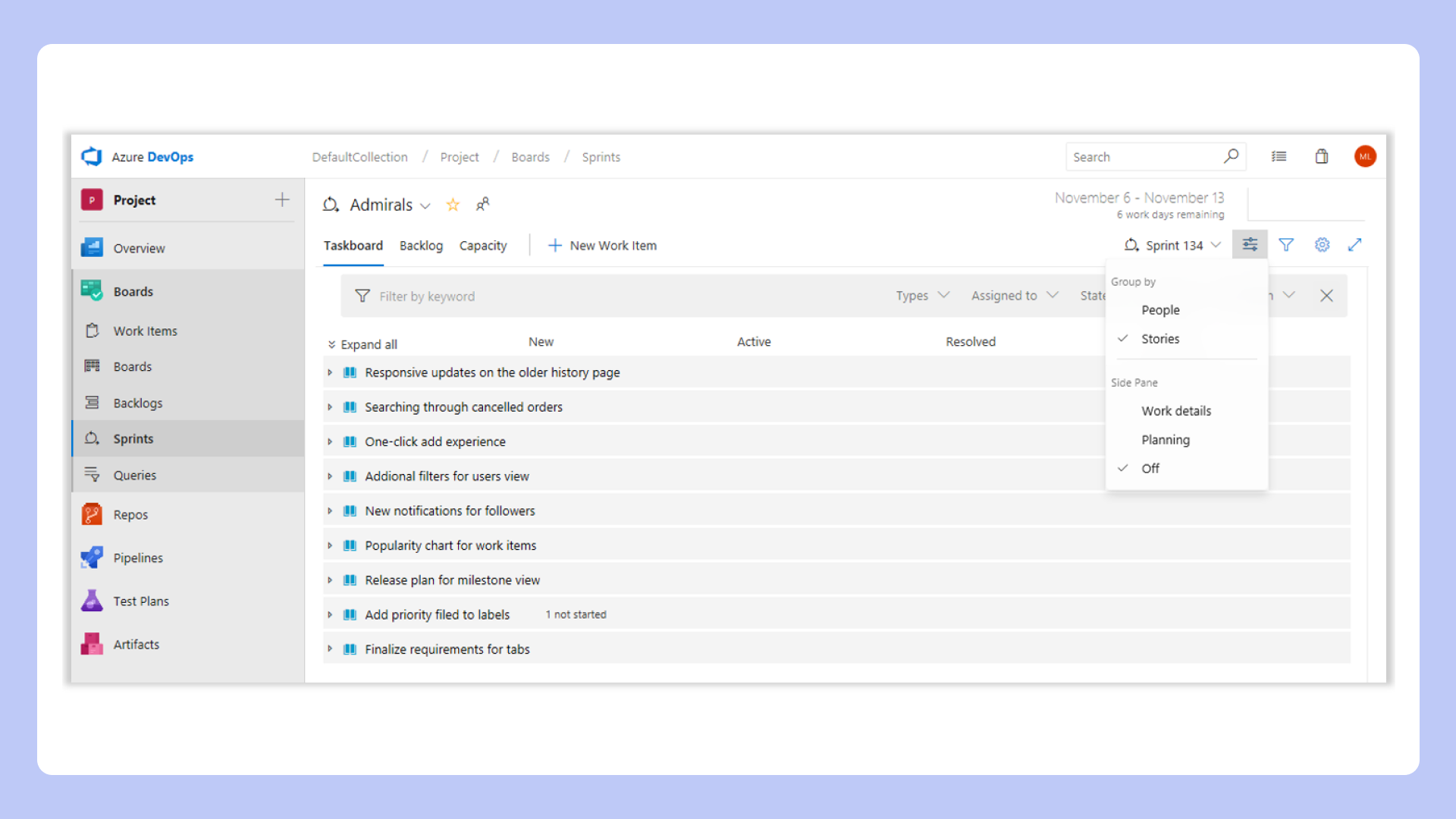Select People under Group by
The width and height of the screenshot is (1456, 819).
click(1160, 310)
